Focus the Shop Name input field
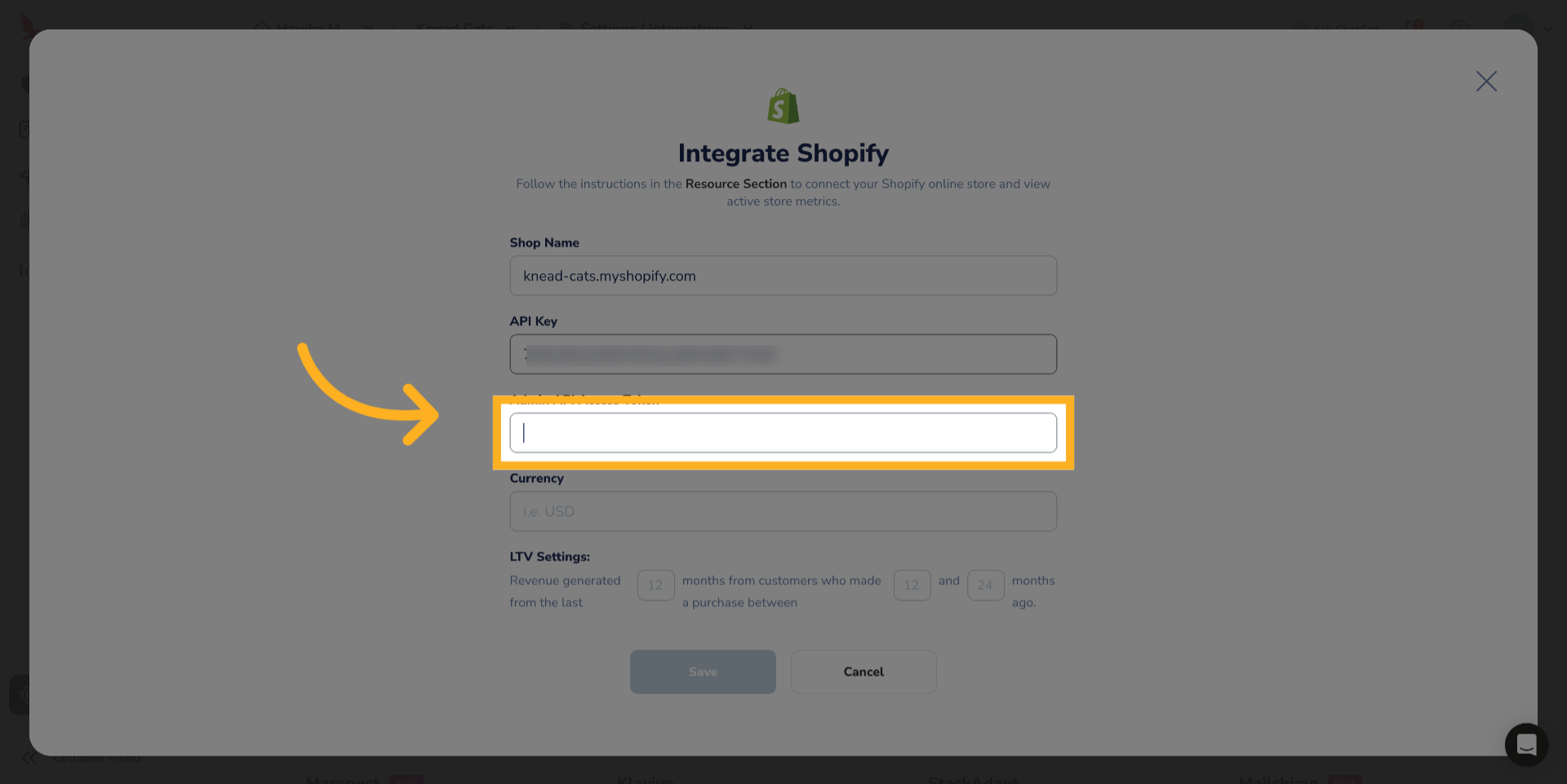Screen dimensions: 1567x784 click(x=783, y=276)
